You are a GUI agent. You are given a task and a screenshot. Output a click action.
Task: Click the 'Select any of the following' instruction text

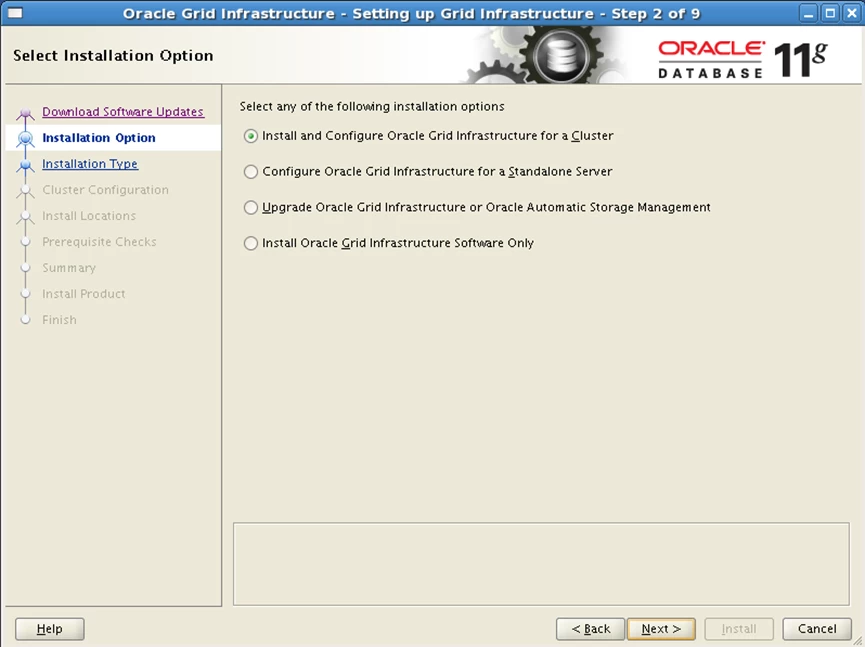coord(372,106)
